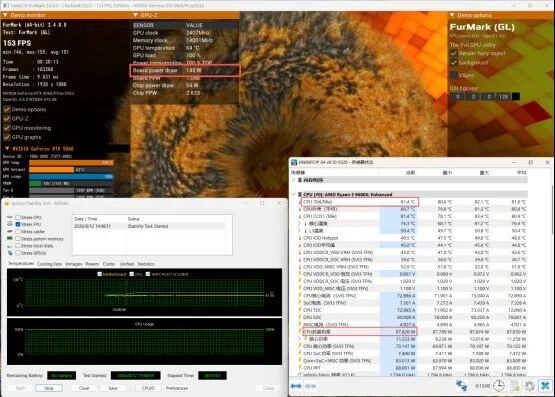
Task: Collapse the Demo monitor panel triangle
Action: tap(5, 15)
